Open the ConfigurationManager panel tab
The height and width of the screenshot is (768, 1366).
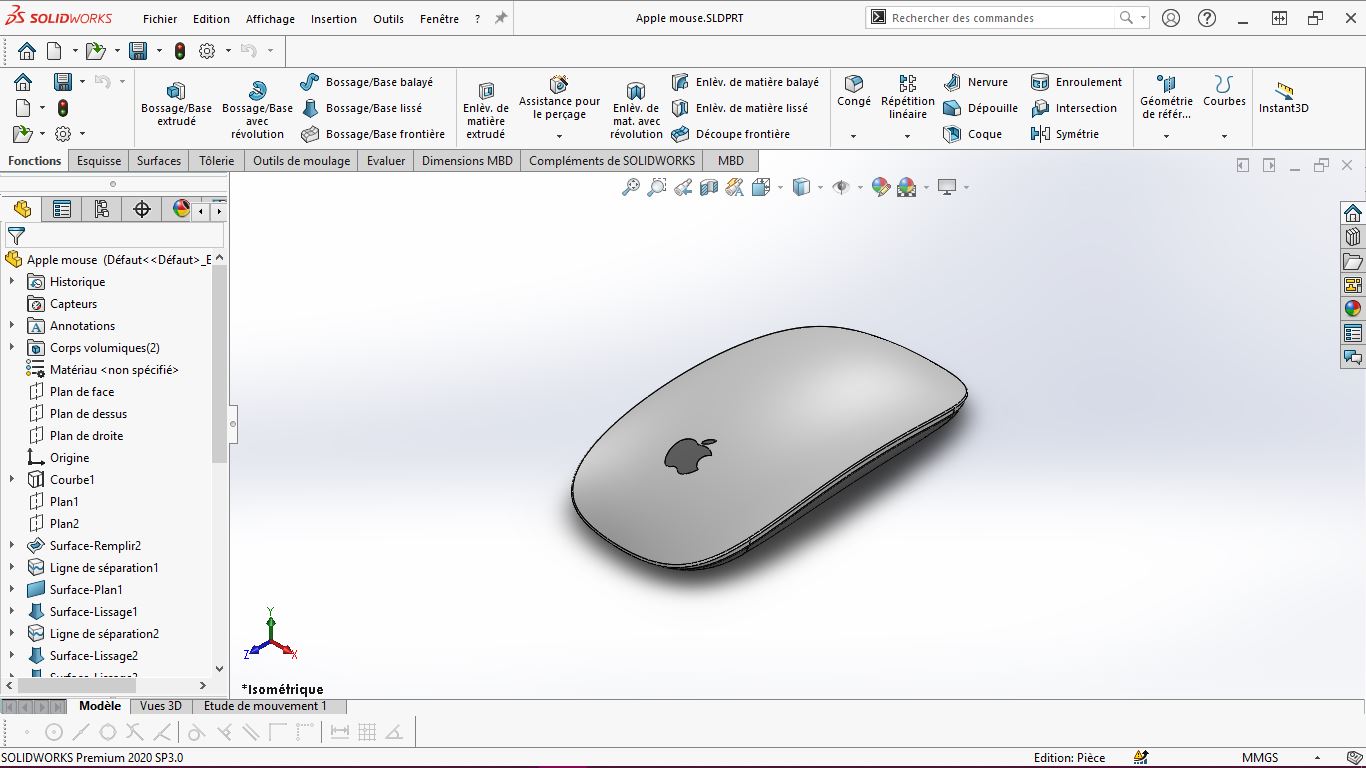click(102, 209)
